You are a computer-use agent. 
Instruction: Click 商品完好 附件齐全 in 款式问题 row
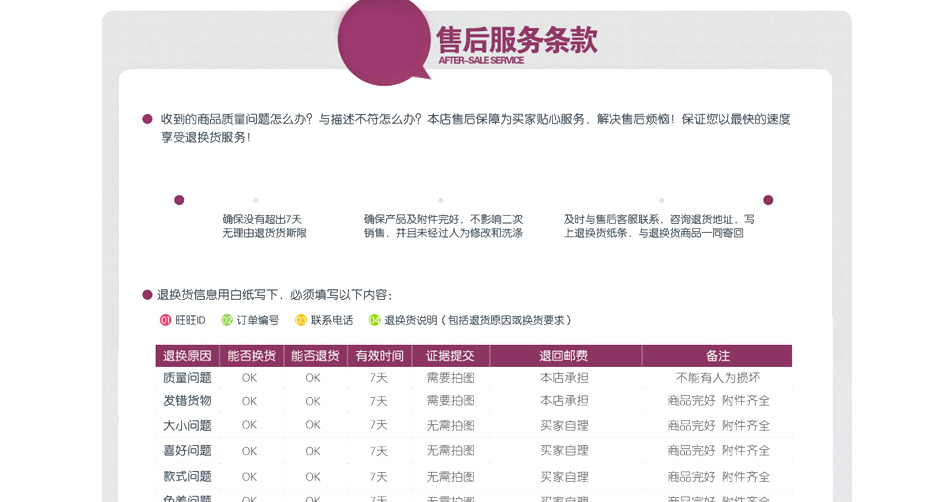pos(719,477)
